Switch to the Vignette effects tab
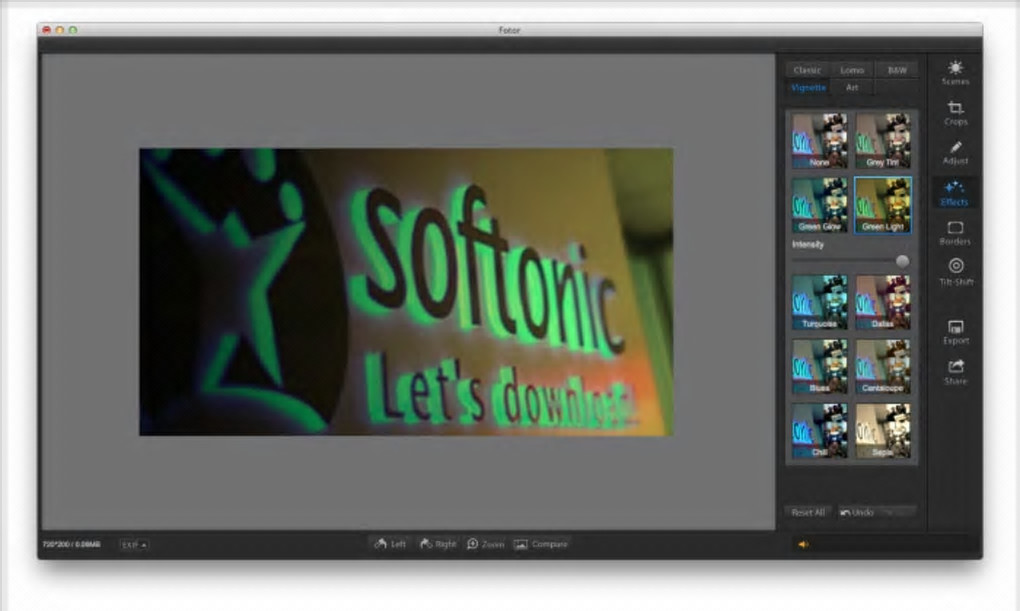 pos(808,88)
